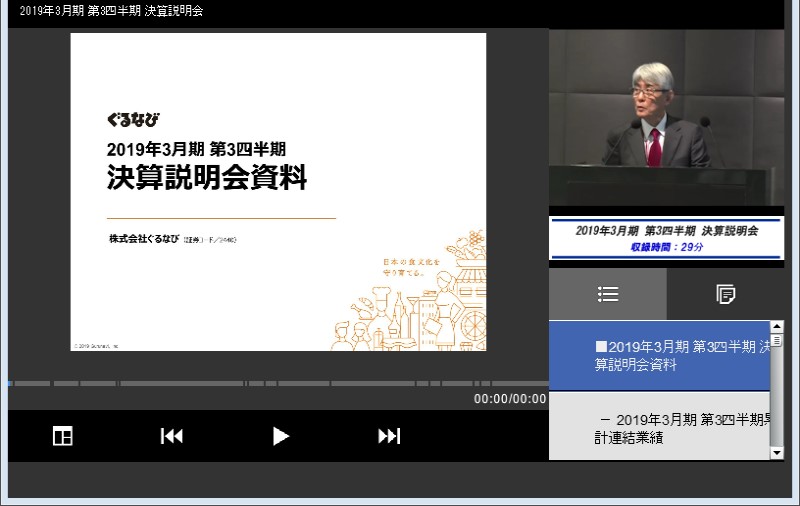Select chapter 2019年3月期 第3四半期 決算説明会資料
800x506 pixels.
point(659,356)
